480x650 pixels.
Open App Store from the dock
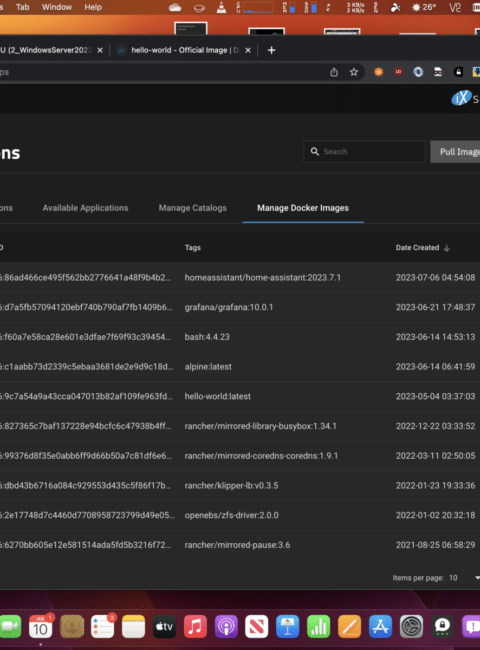tap(380, 626)
